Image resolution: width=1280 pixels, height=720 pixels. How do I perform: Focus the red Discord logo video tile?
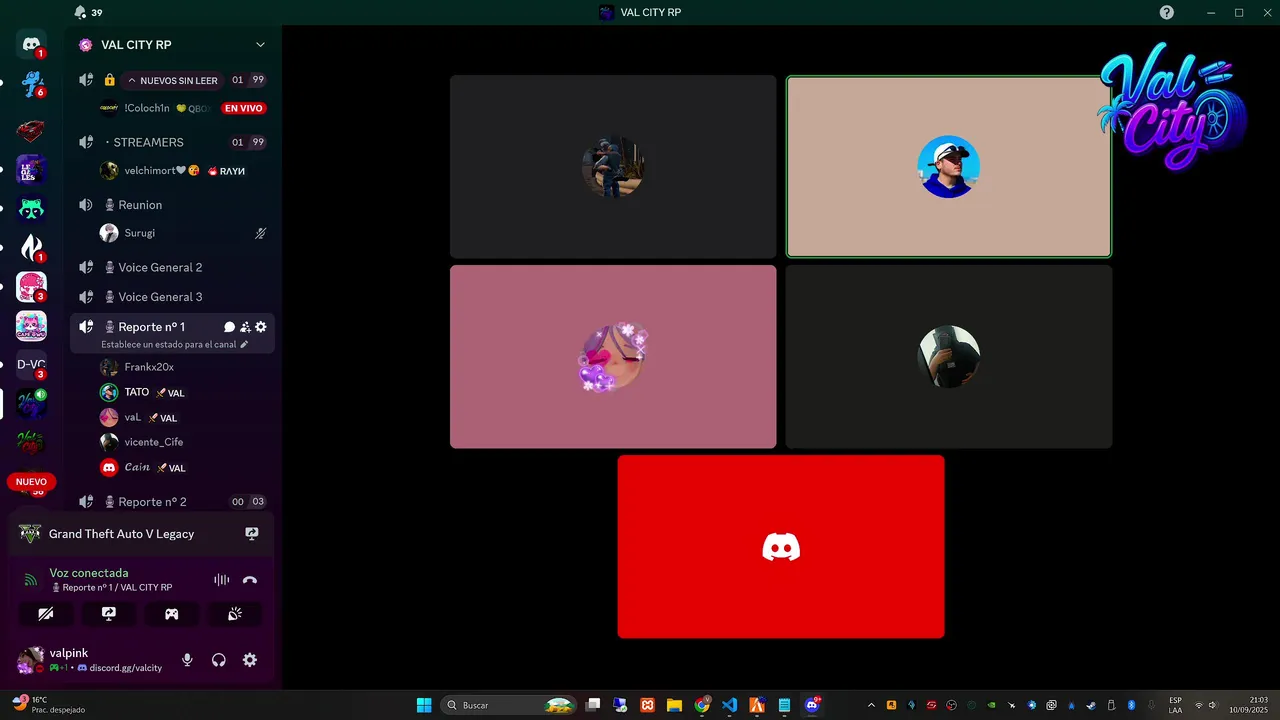pyautogui.click(x=781, y=546)
